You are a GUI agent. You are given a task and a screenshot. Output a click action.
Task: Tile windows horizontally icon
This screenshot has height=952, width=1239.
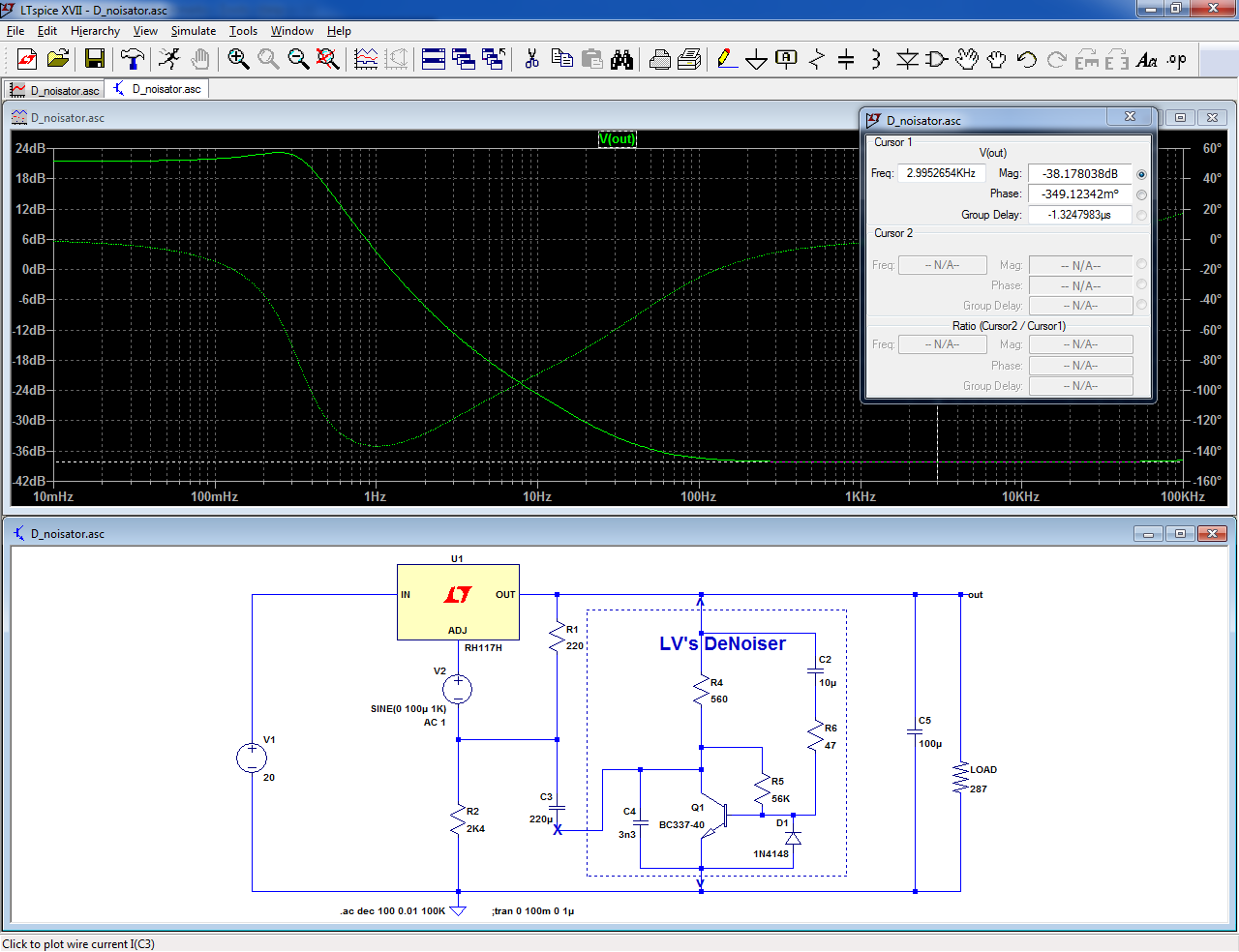tap(434, 60)
